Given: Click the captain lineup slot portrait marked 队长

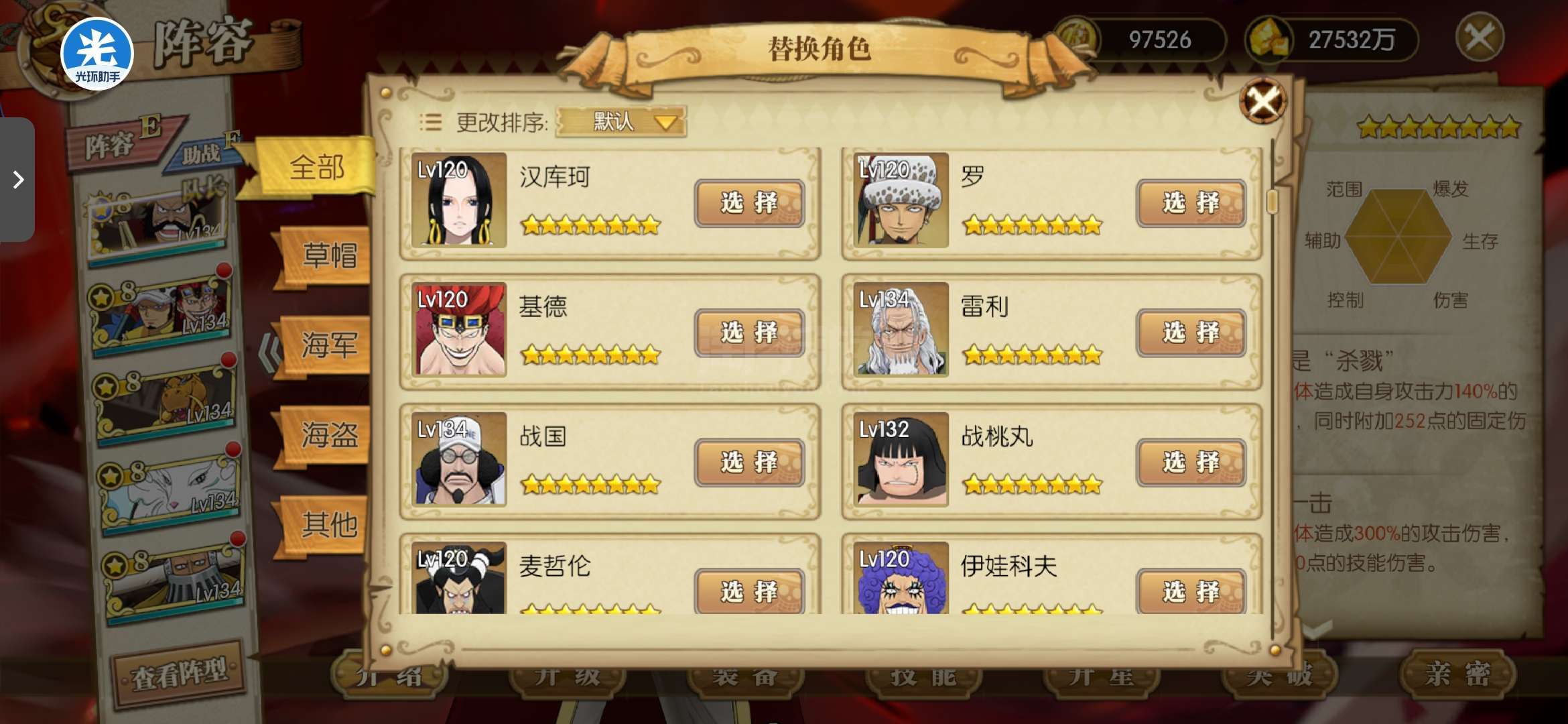Looking at the screenshot, I should 159,218.
